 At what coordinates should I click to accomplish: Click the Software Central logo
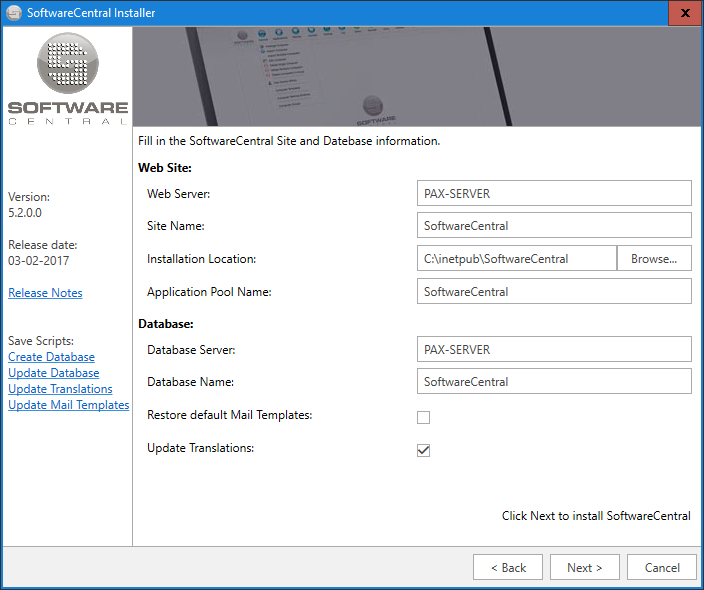click(67, 79)
